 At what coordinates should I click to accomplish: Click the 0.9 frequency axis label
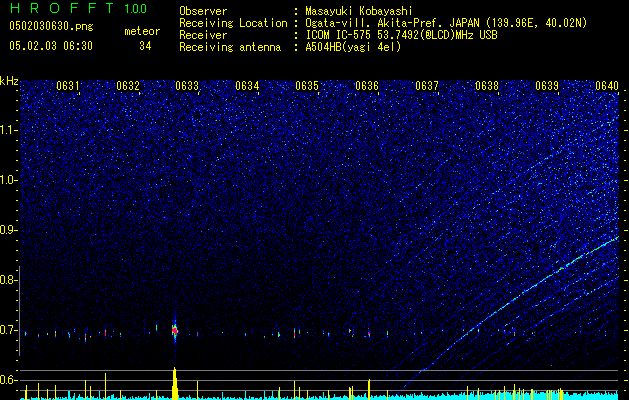tap(9, 230)
